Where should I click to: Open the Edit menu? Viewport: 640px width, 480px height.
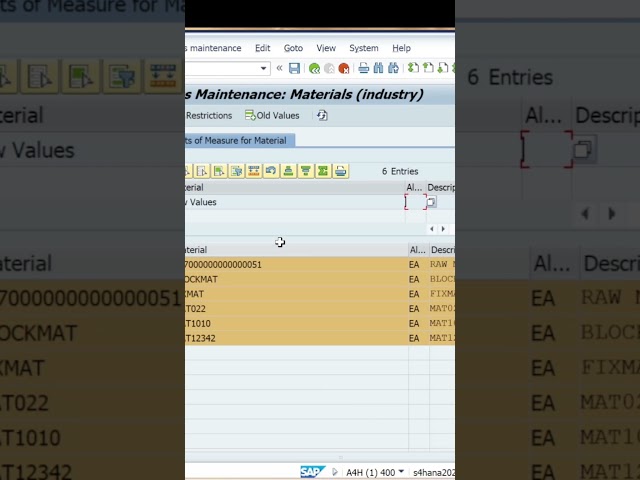[262, 48]
